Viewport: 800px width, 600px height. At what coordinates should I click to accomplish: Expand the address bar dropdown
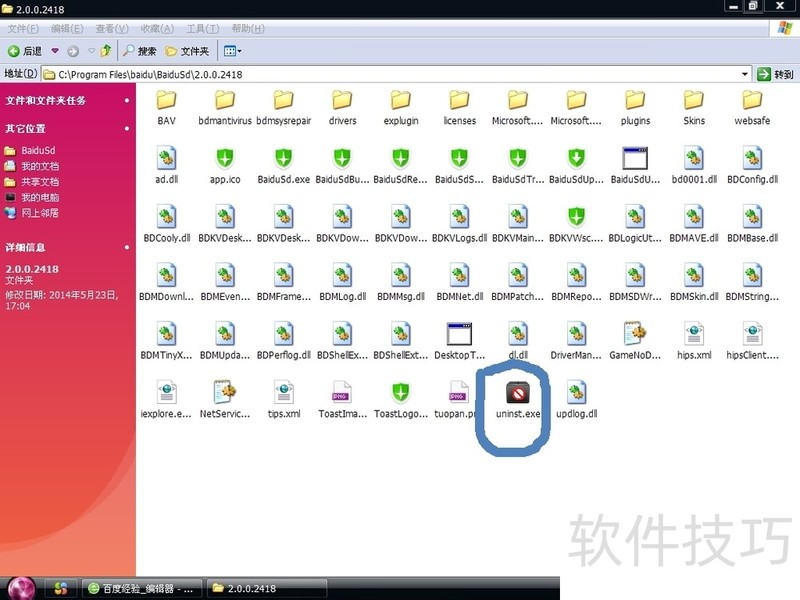click(x=744, y=74)
